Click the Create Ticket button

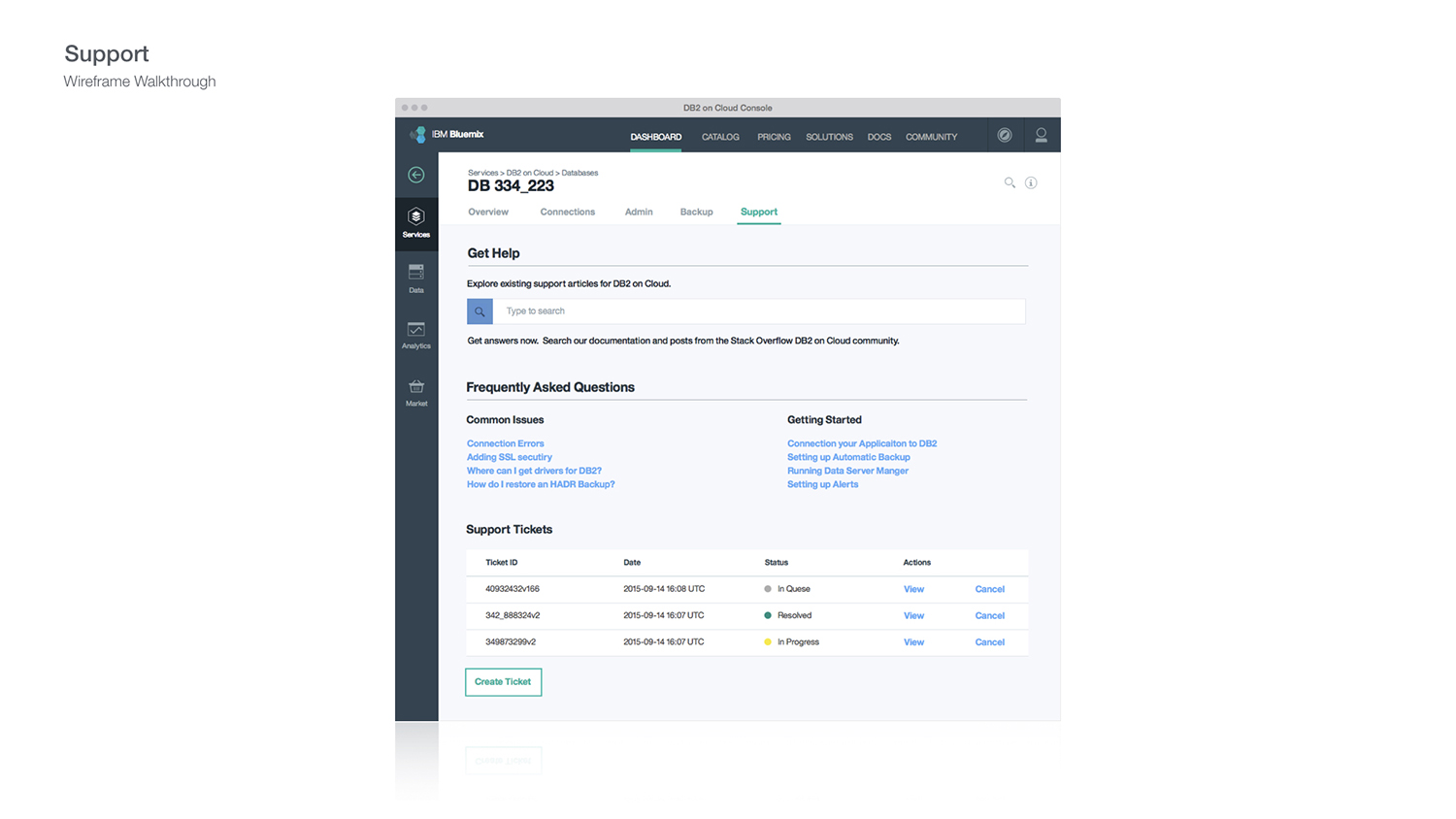coord(503,682)
